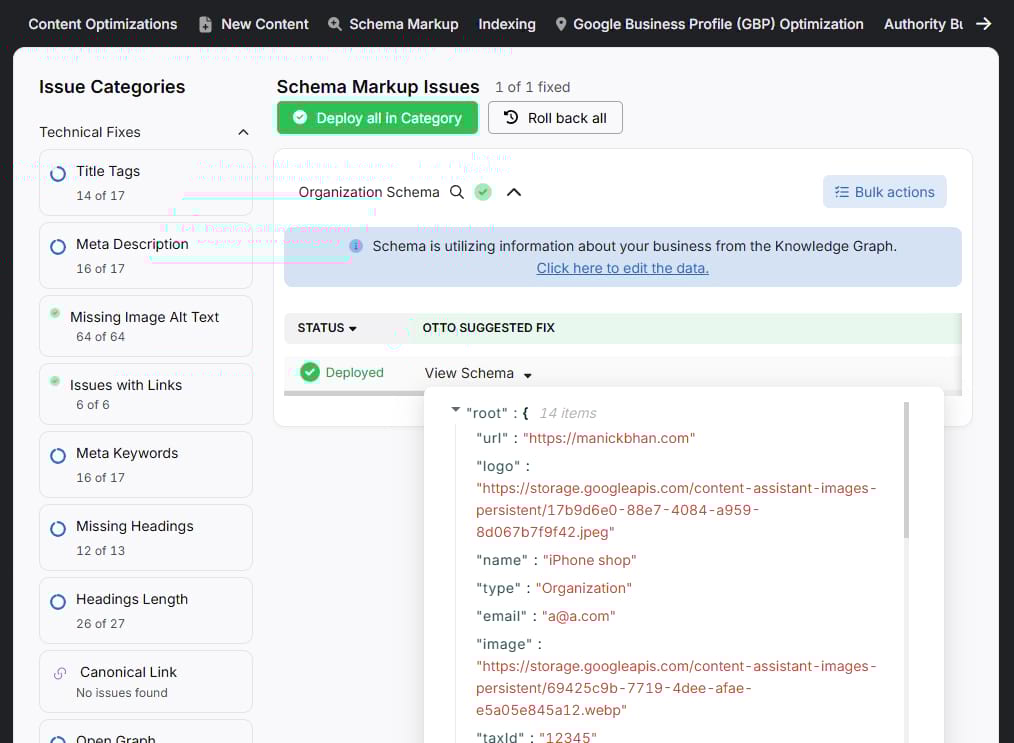Collapse the Technical Fixes section

point(243,132)
